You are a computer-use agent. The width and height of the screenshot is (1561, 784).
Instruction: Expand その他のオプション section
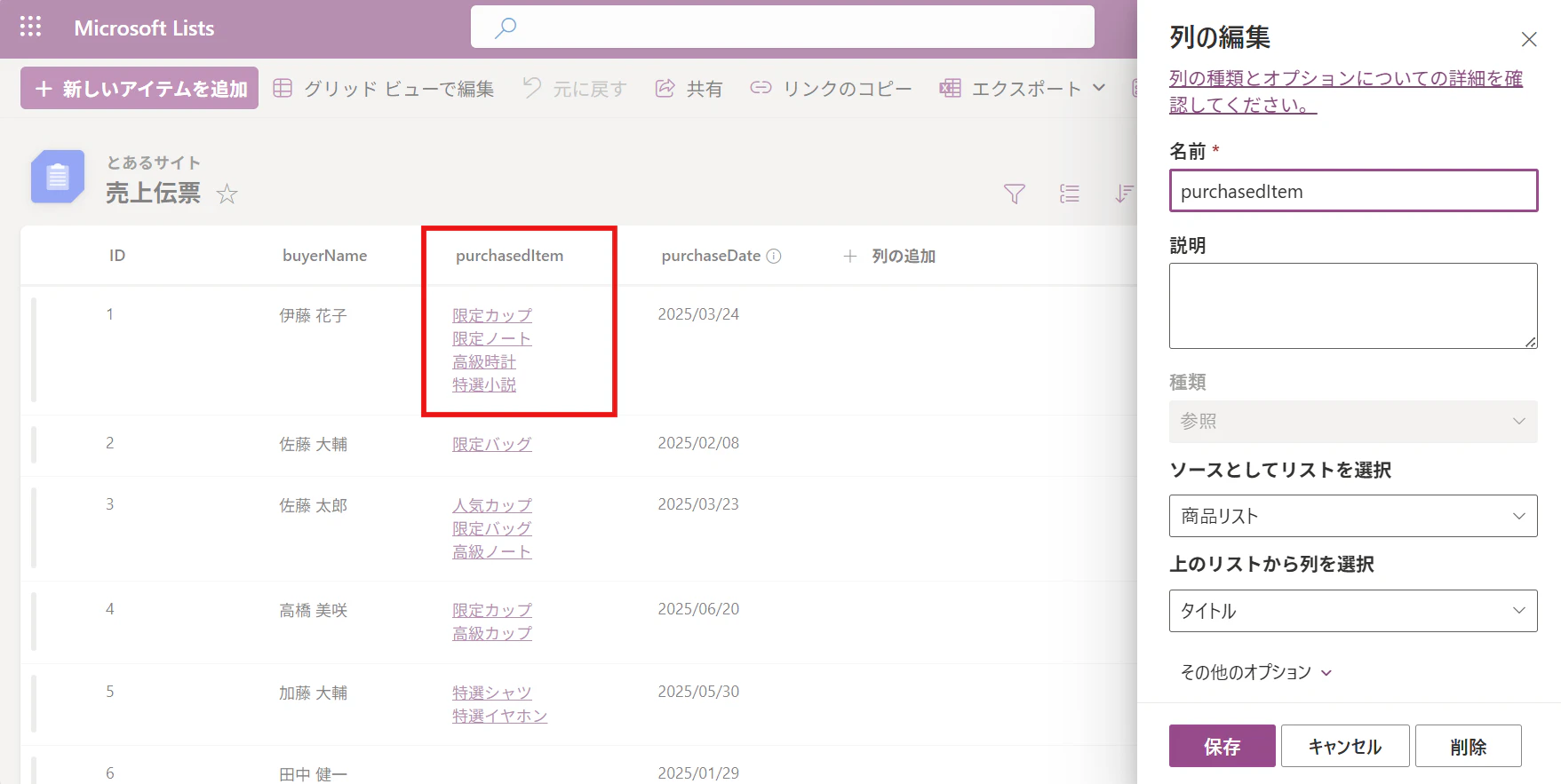[x=1255, y=672]
